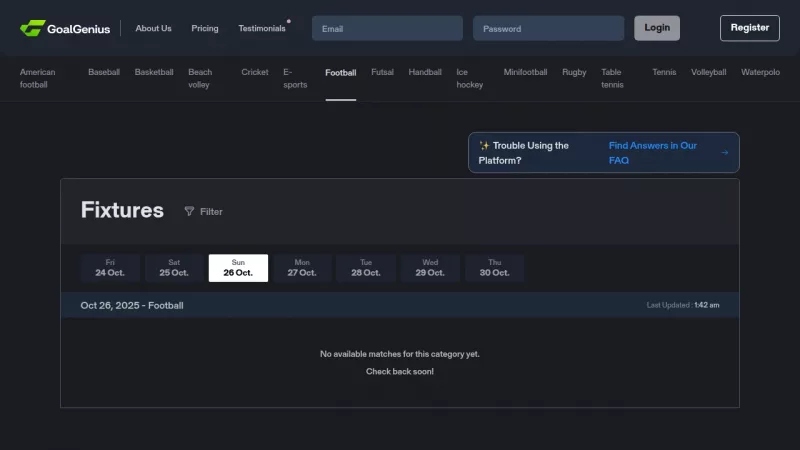
Task: Click the Register button
Action: pyautogui.click(x=749, y=28)
